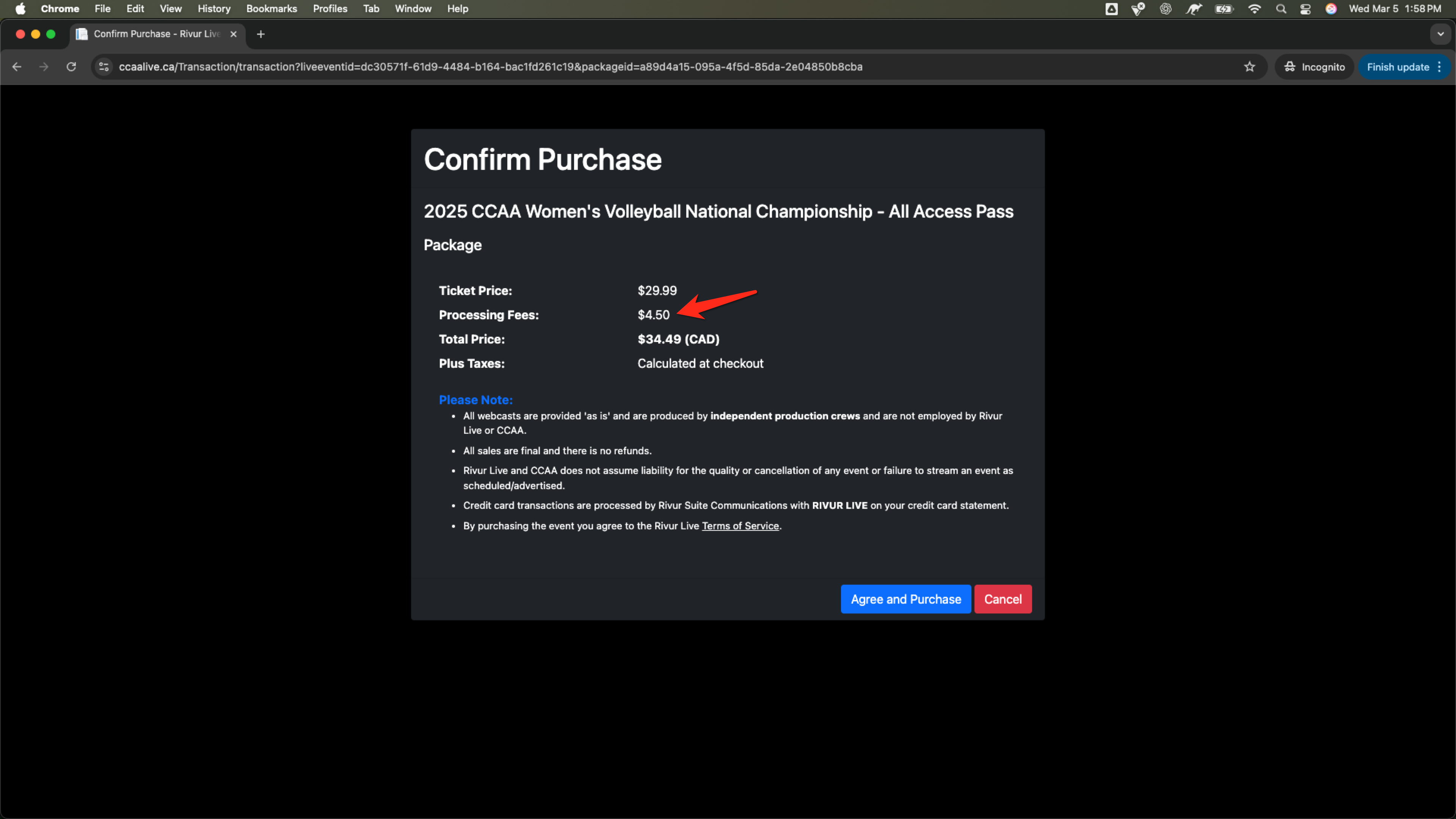Viewport: 1456px width, 819px height.
Task: Click the forward navigation arrow
Action: (x=44, y=67)
